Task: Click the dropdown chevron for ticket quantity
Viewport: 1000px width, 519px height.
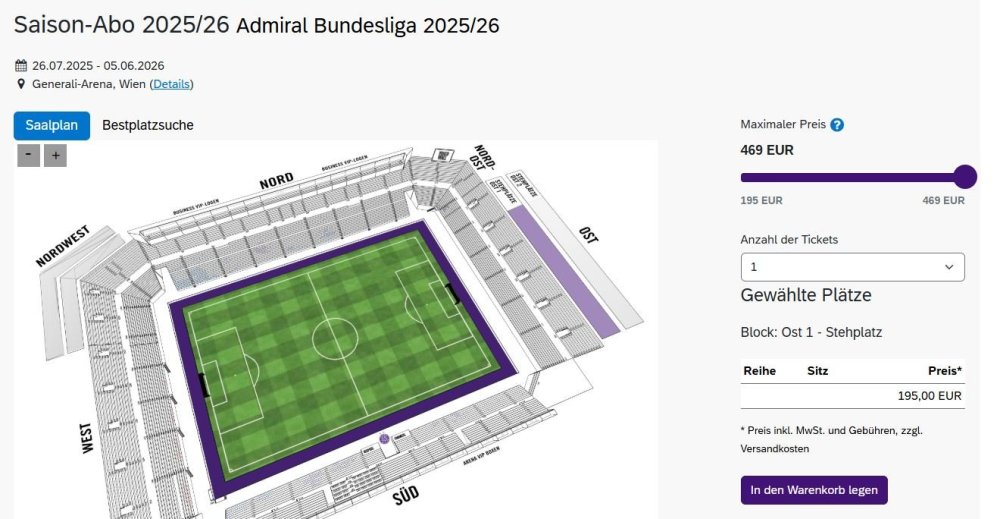Action: pyautogui.click(x=949, y=267)
